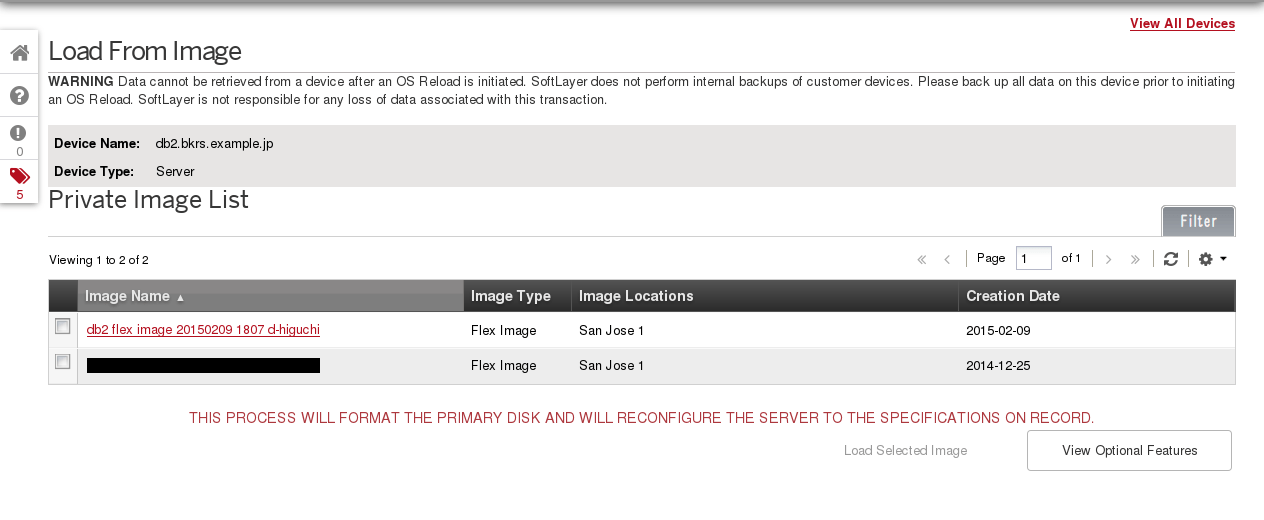
Task: Open the help question mark icon
Action: [x=19, y=96]
